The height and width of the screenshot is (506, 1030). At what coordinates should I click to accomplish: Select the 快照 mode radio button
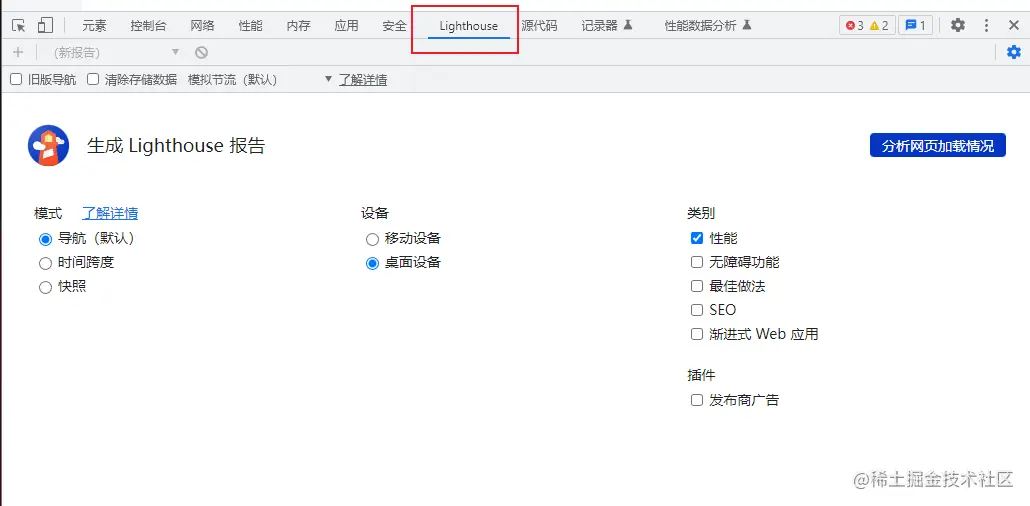point(45,287)
